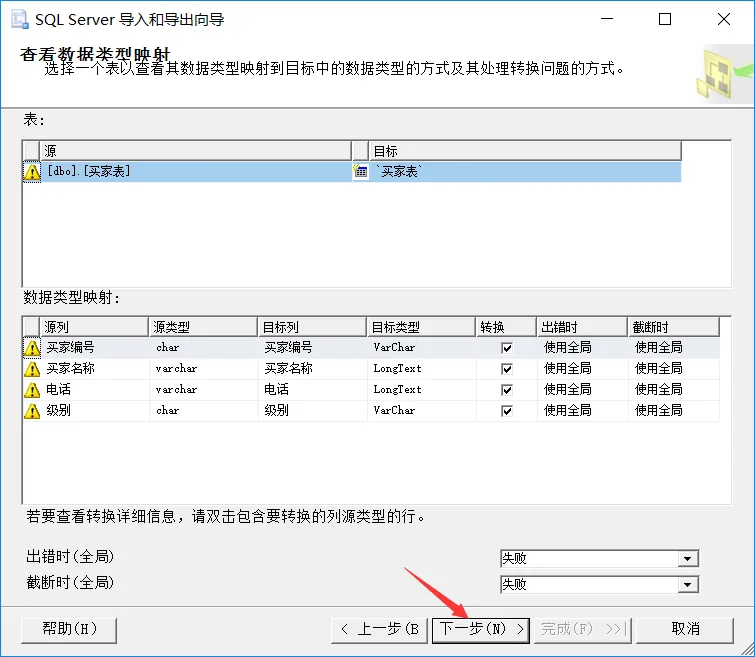The width and height of the screenshot is (755, 657).
Task: Click the warning icon in the 买家编号 row
Action: (32, 348)
